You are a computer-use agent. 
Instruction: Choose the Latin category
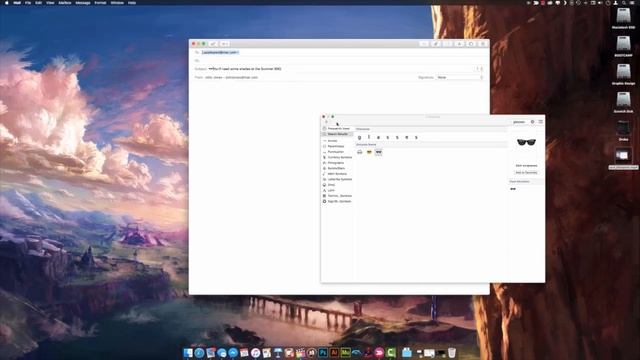pos(337,190)
